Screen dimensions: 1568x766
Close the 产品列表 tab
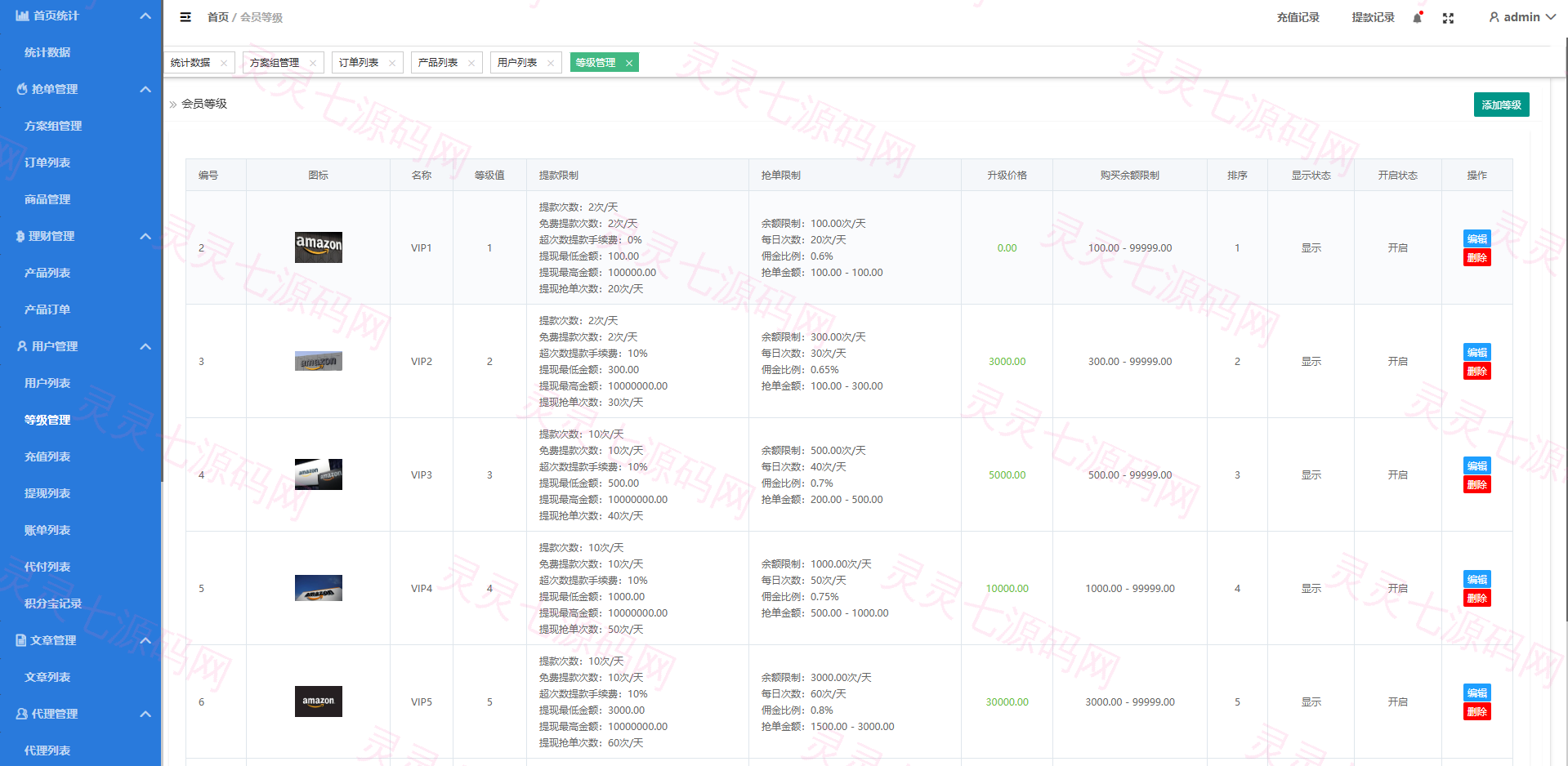coord(471,63)
